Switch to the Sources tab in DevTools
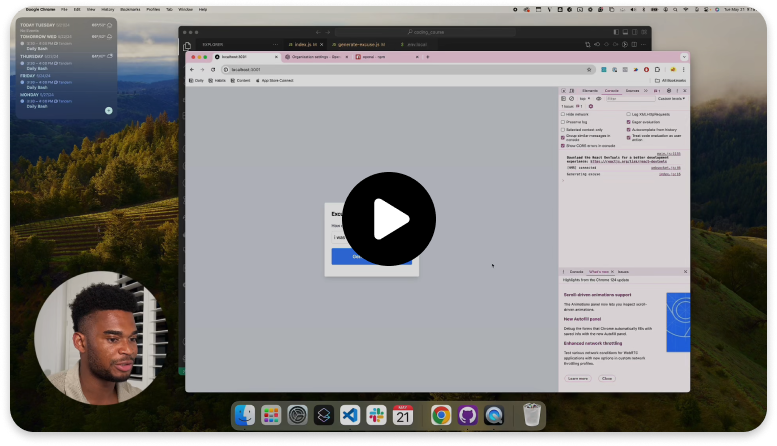777x446 pixels. coord(632,91)
